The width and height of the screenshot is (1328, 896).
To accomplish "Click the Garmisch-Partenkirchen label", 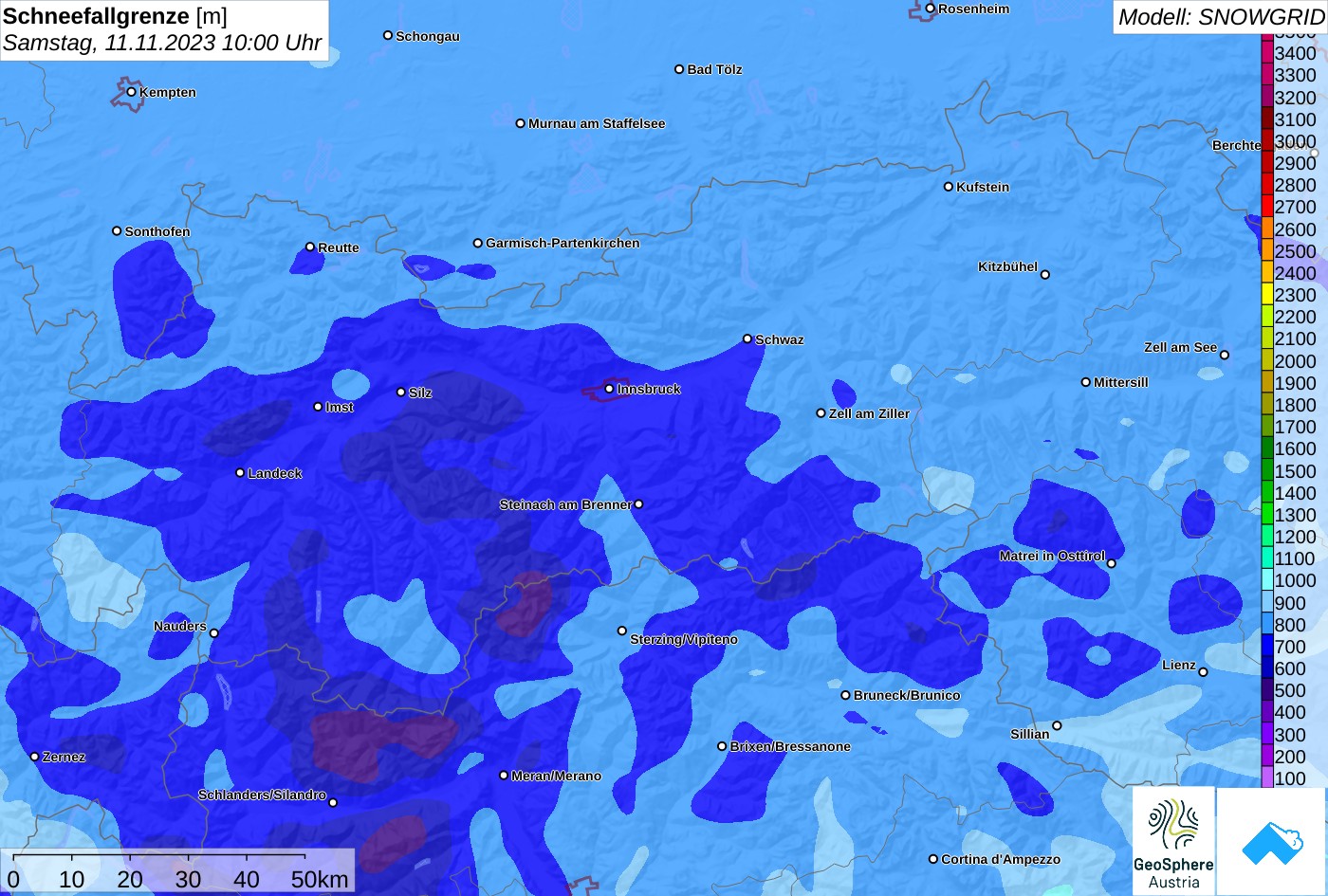I will tap(563, 243).
